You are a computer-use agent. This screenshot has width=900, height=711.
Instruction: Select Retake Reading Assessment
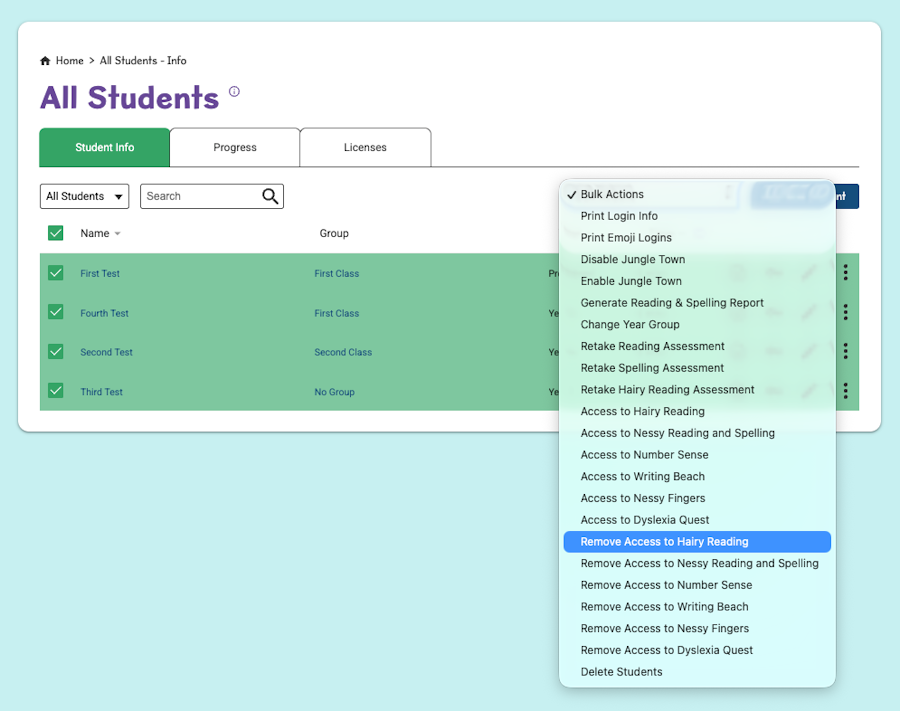click(x=697, y=346)
